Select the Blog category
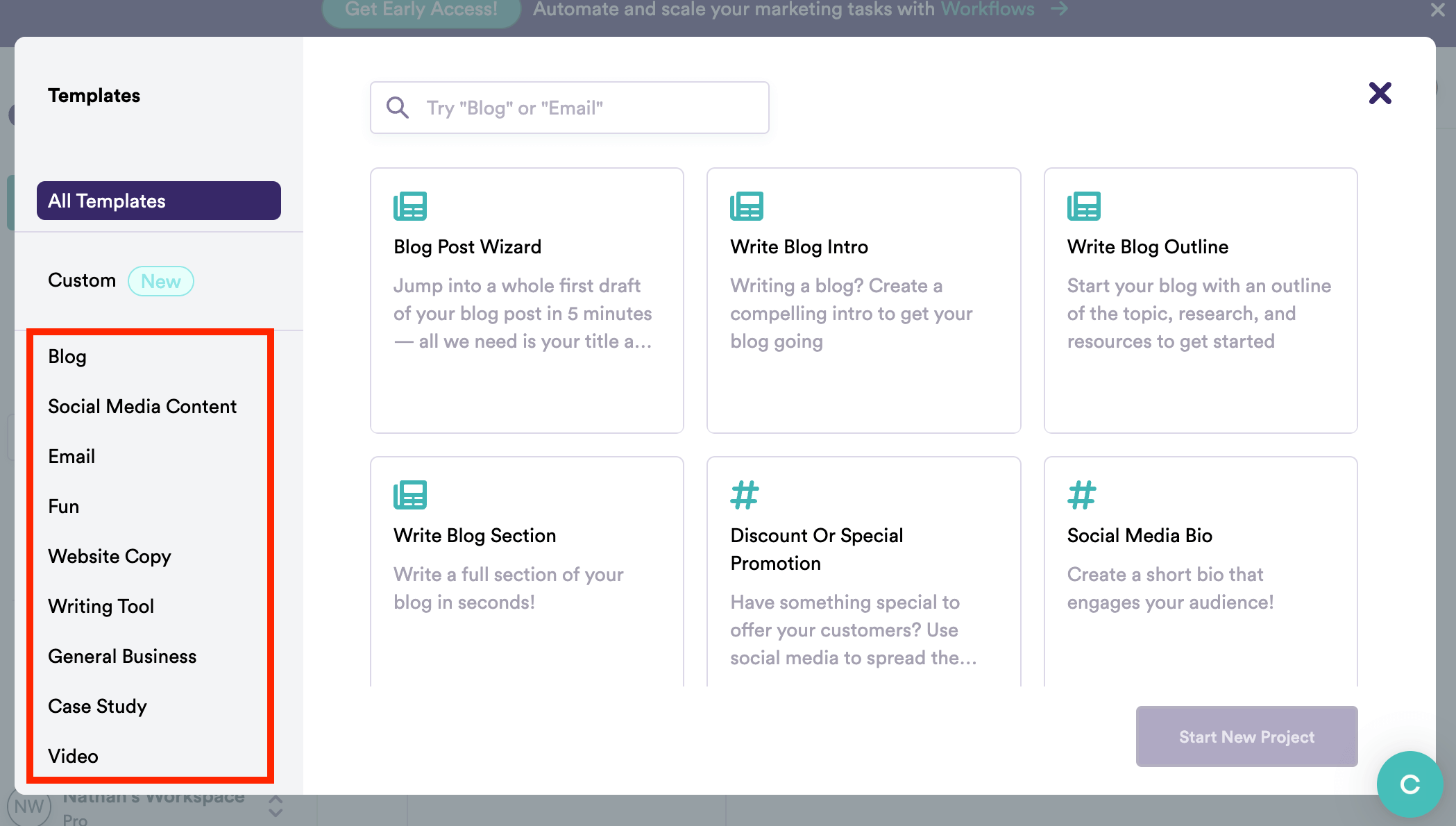This screenshot has width=1456, height=826. pyautogui.click(x=67, y=356)
